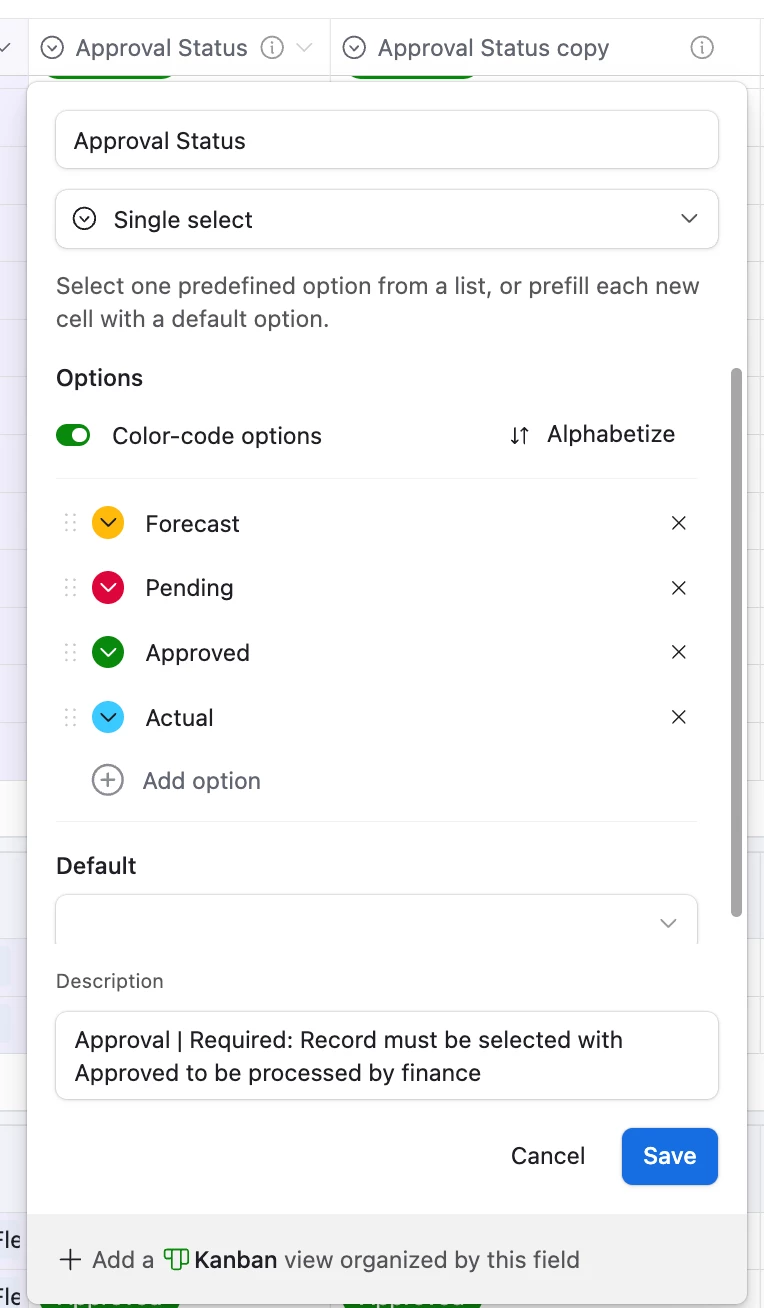Save the field configuration
764x1308 pixels.
[670, 1156]
